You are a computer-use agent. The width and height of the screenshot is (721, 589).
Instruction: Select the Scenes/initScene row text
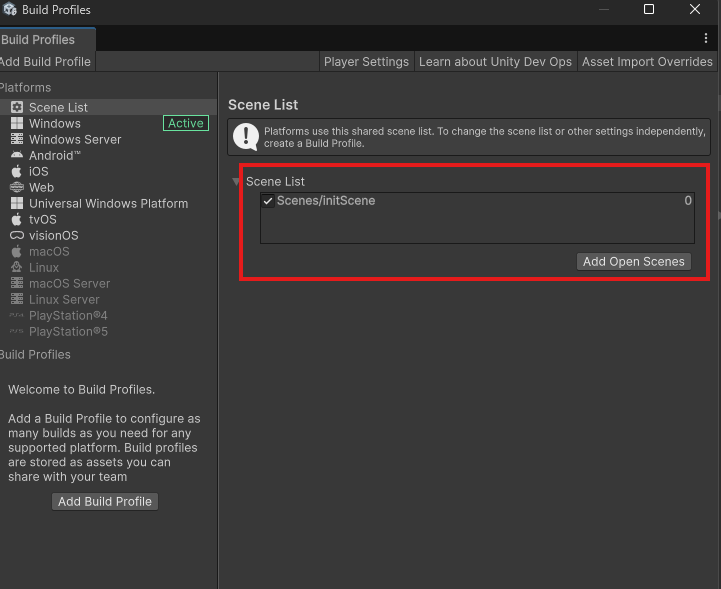(x=326, y=200)
